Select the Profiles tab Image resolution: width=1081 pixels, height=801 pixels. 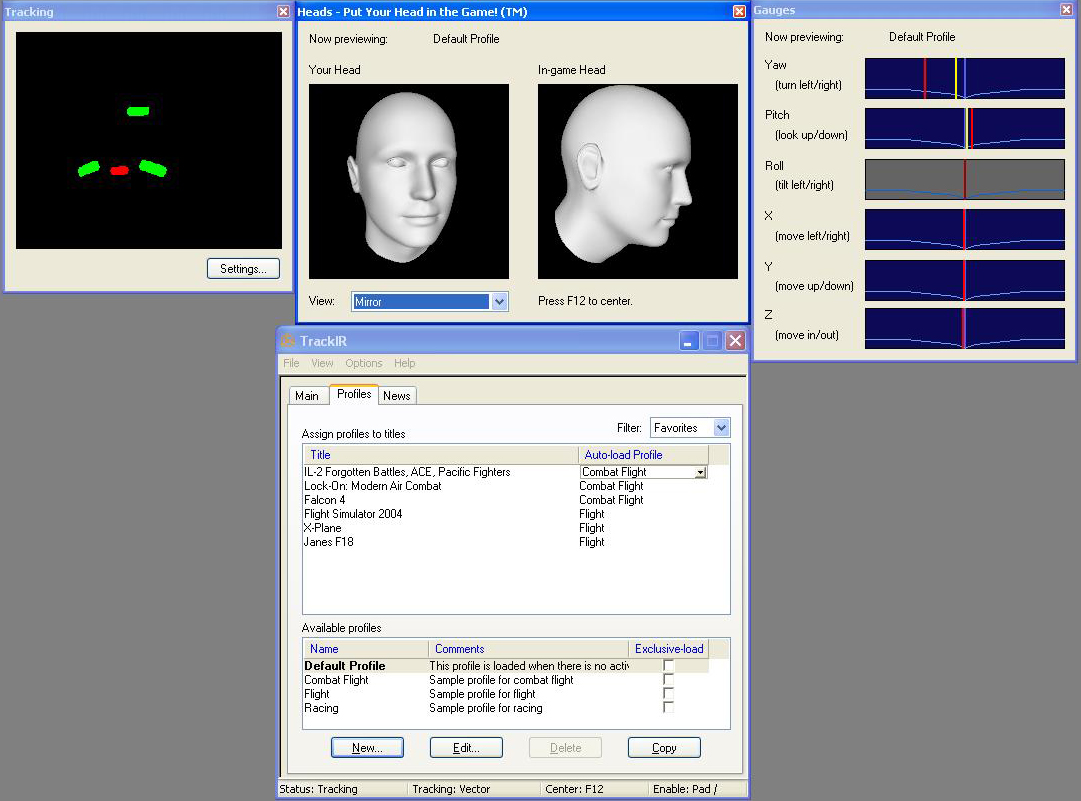(x=354, y=394)
